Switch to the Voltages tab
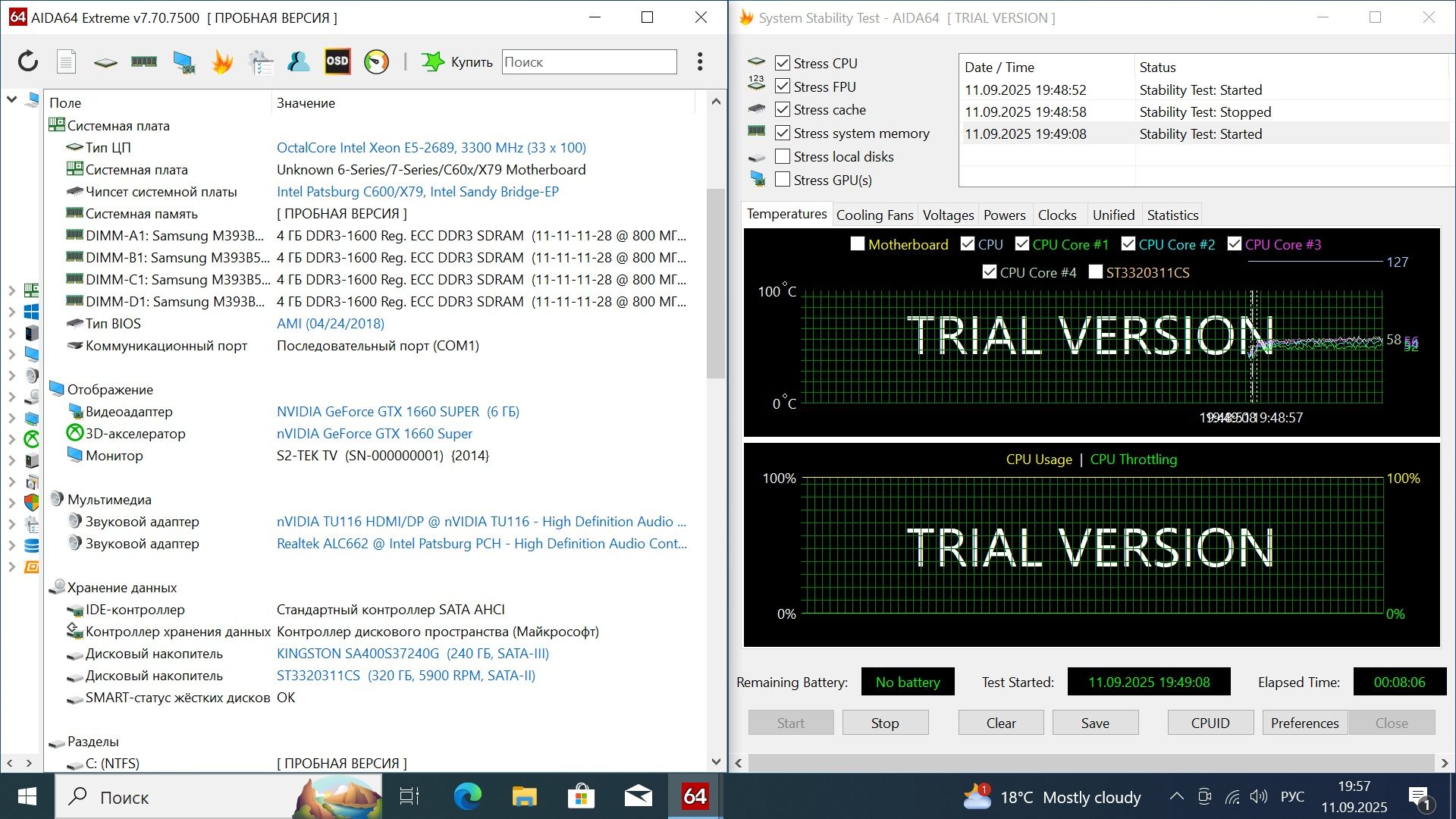This screenshot has height=819, width=1456. coord(948,215)
